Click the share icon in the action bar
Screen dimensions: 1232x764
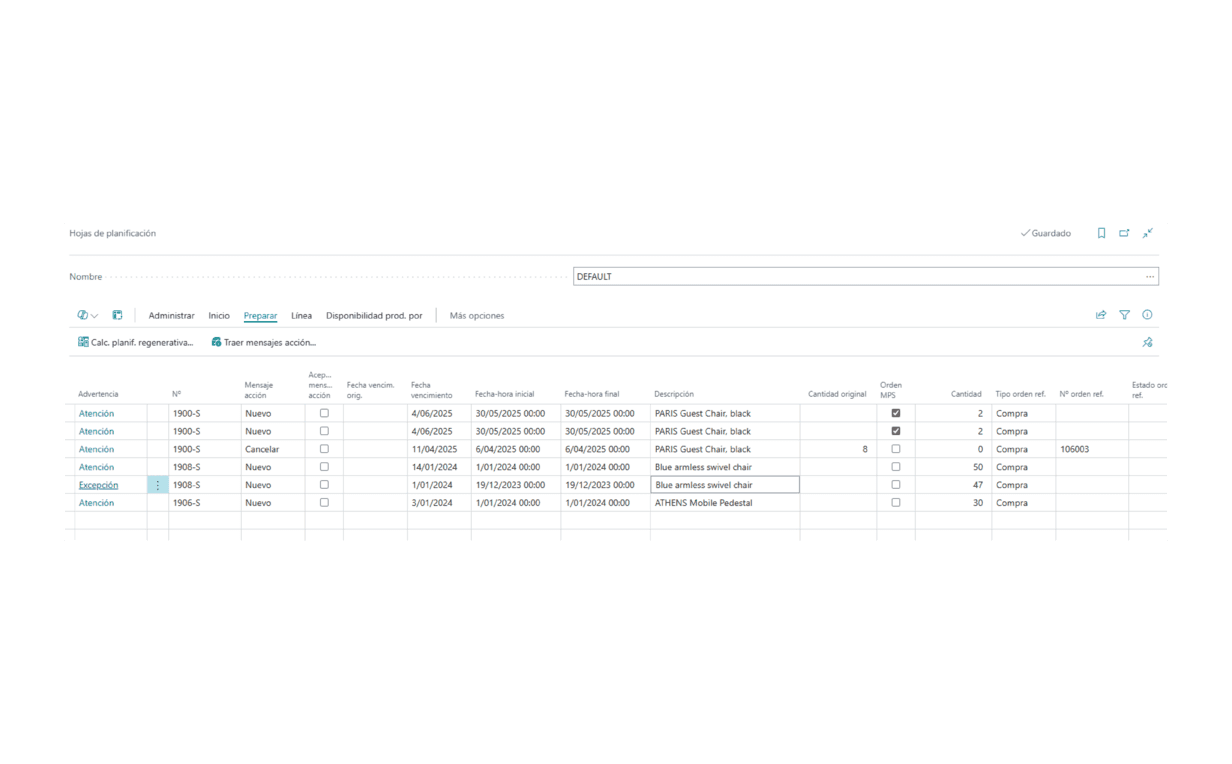click(1101, 315)
